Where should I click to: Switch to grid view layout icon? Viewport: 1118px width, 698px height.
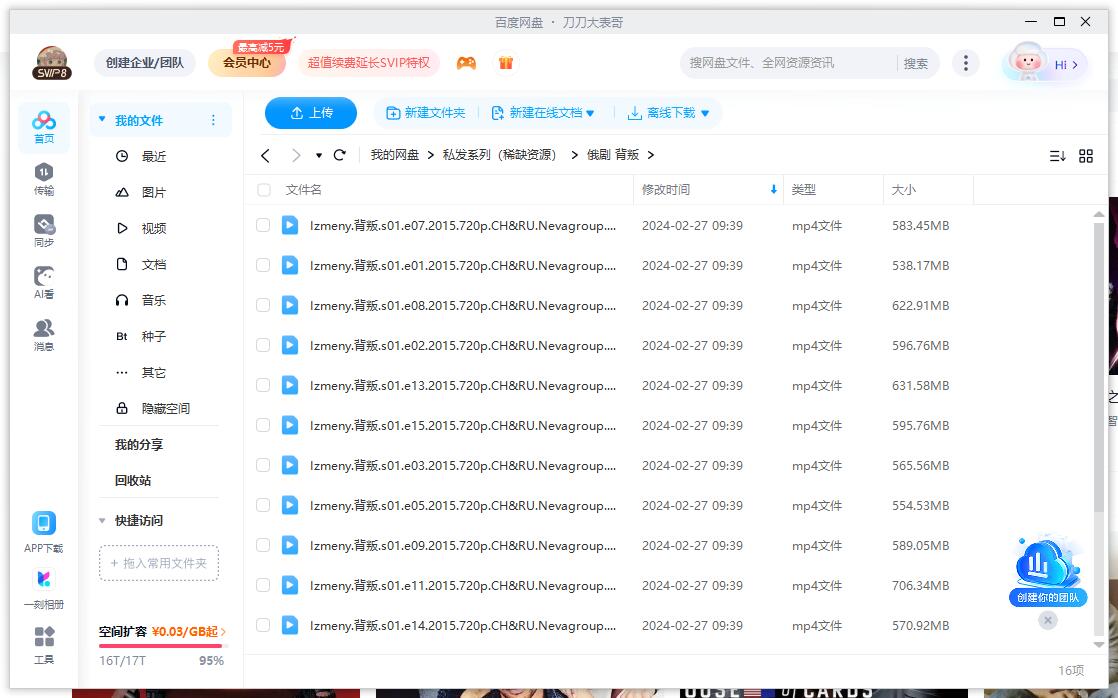click(x=1086, y=155)
